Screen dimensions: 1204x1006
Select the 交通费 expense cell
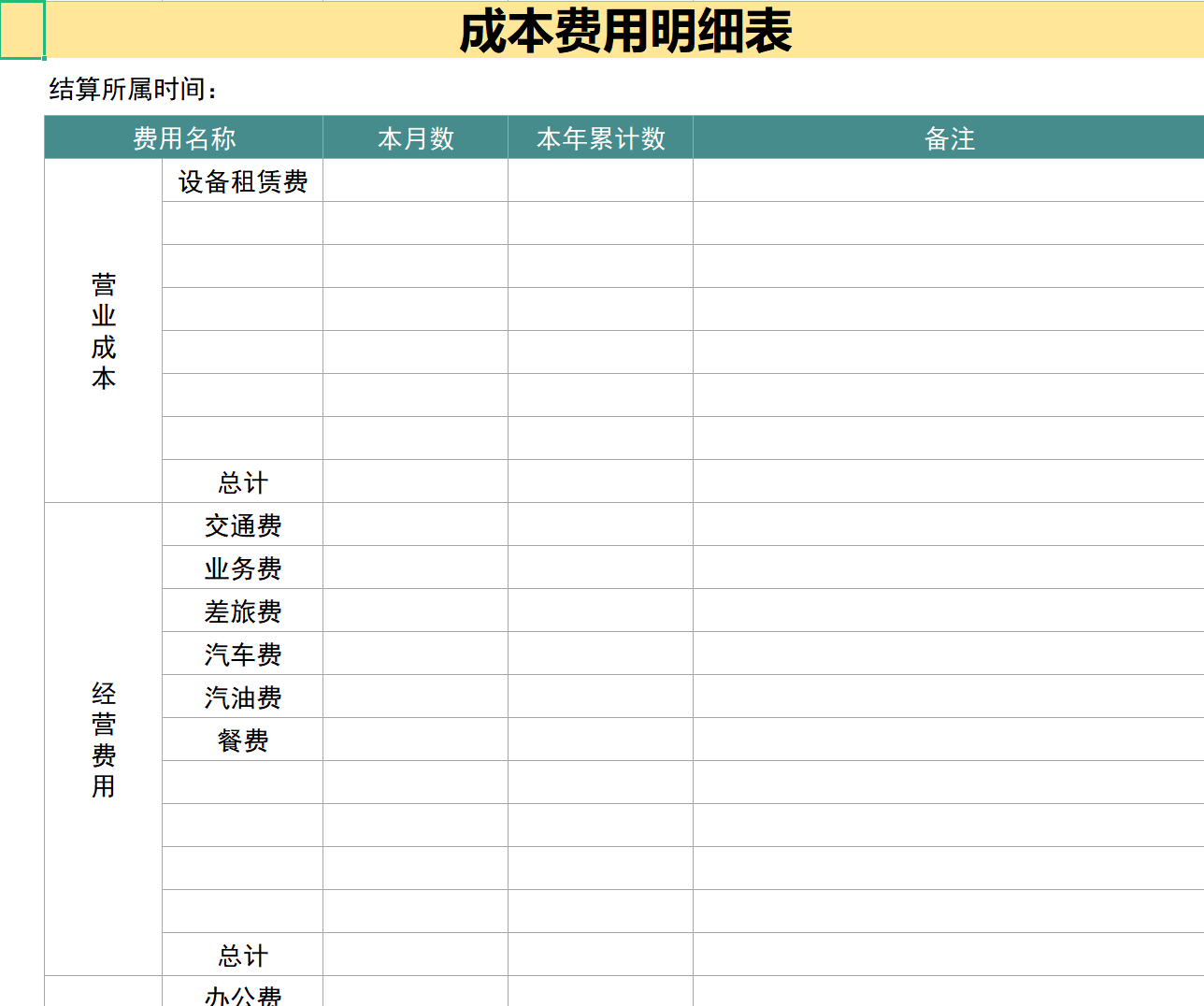[241, 525]
